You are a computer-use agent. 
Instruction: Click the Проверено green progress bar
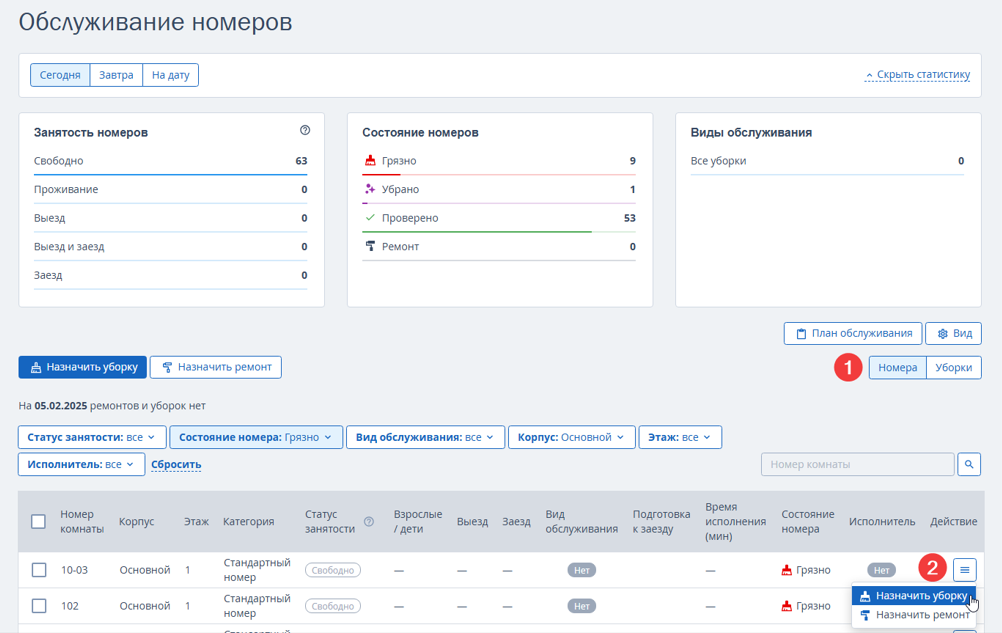tap(477, 232)
